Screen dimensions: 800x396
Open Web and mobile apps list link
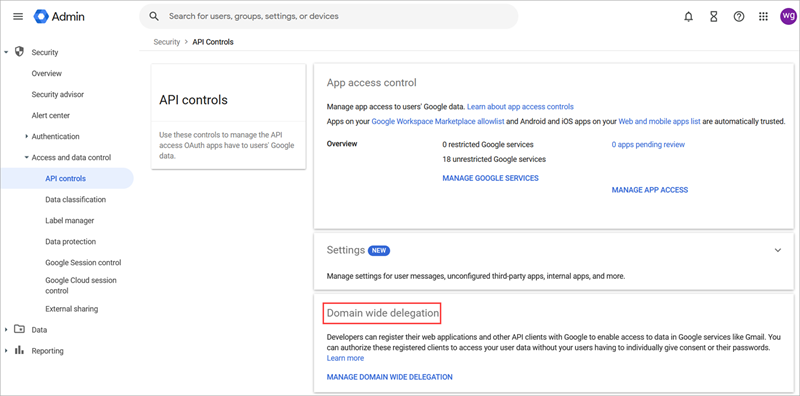click(x=659, y=121)
